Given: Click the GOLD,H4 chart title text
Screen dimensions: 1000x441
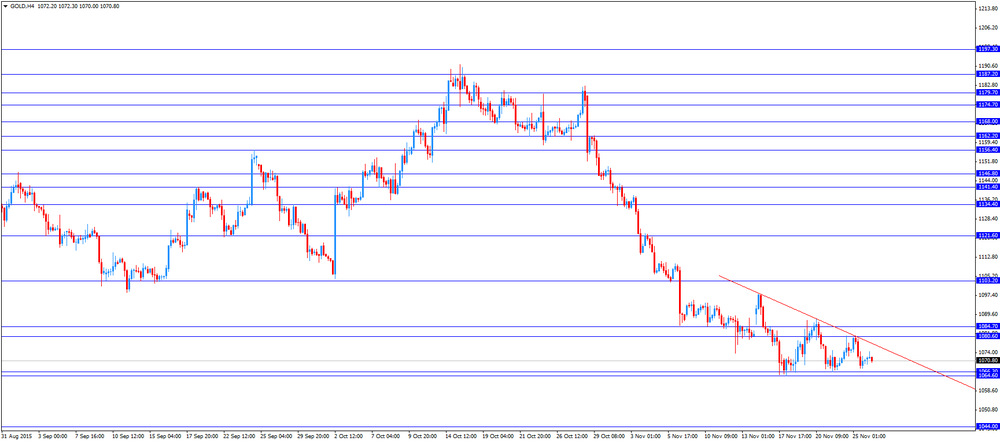Looking at the screenshot, I should (x=22, y=6).
